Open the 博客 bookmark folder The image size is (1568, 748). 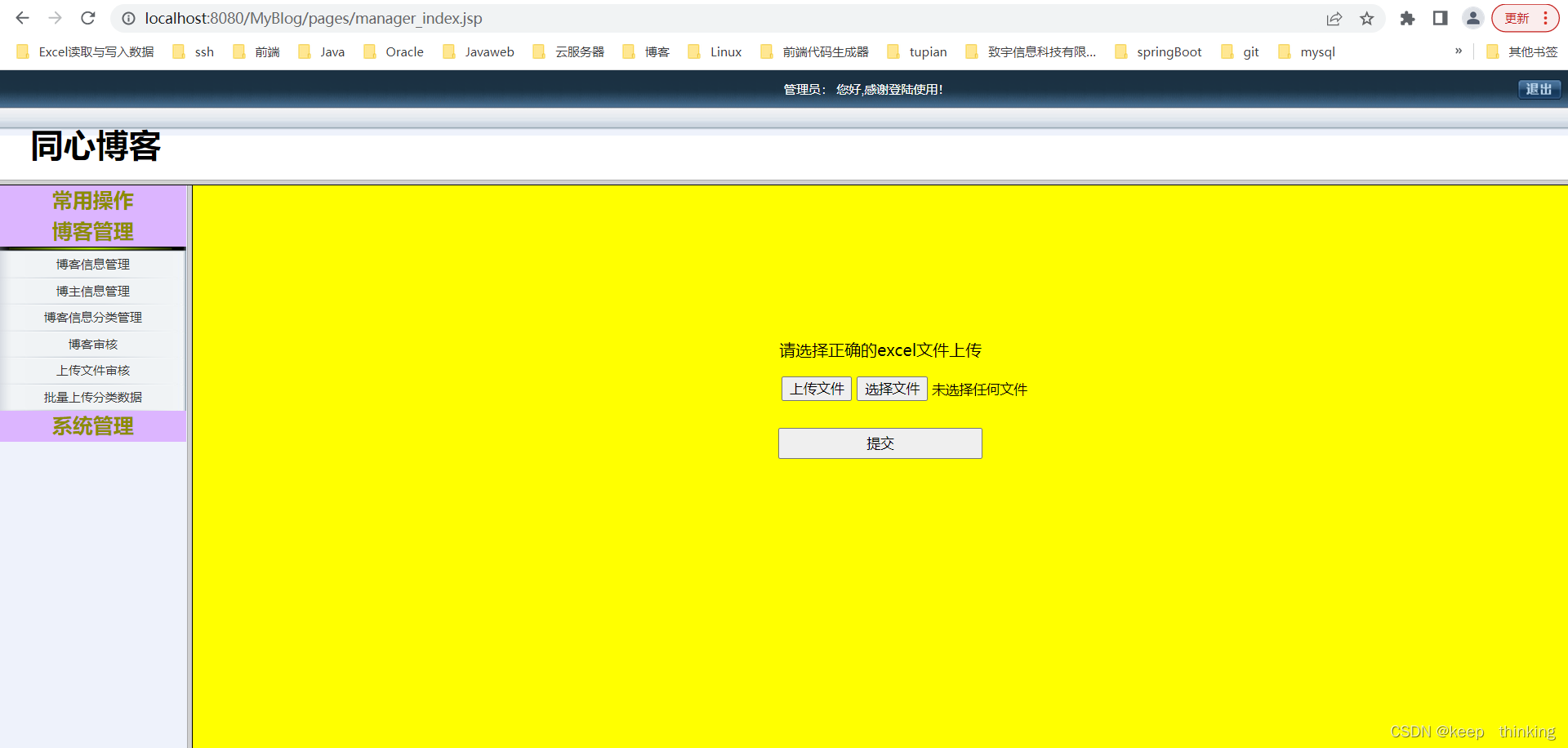(646, 51)
